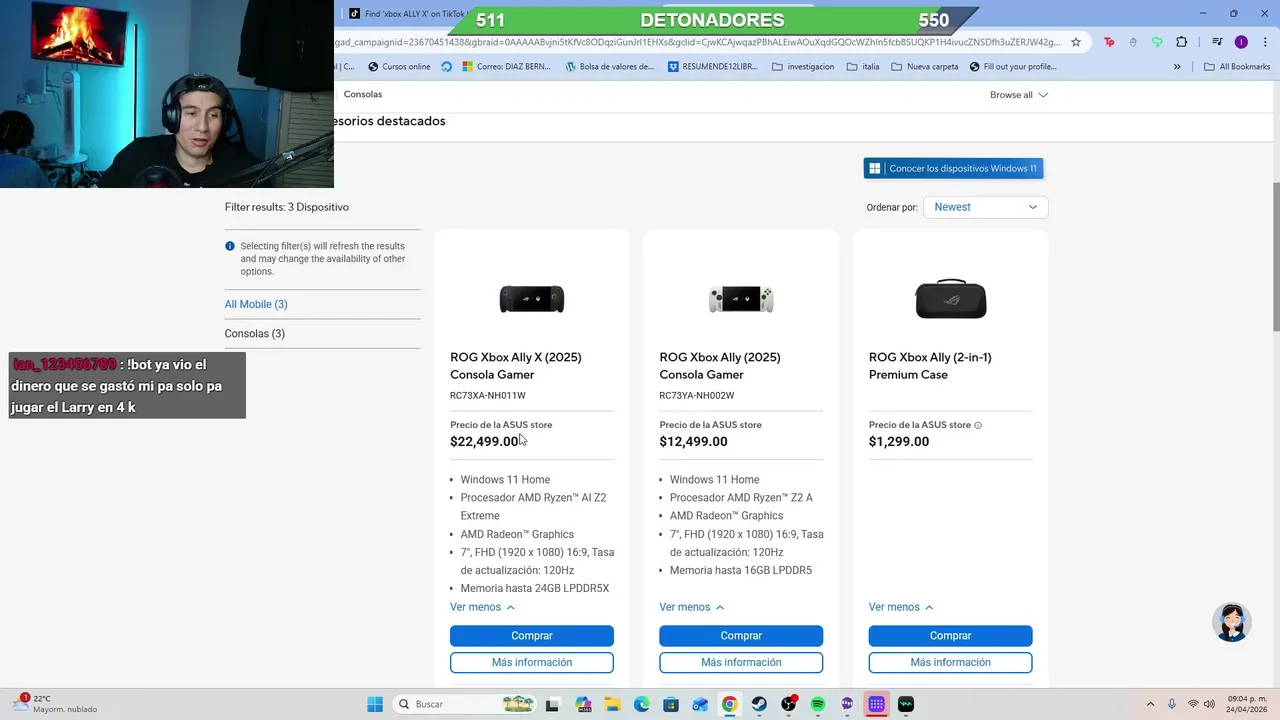Click the red 'Tp' extension icon
This screenshot has width=1280, height=720.
click(x=1109, y=42)
